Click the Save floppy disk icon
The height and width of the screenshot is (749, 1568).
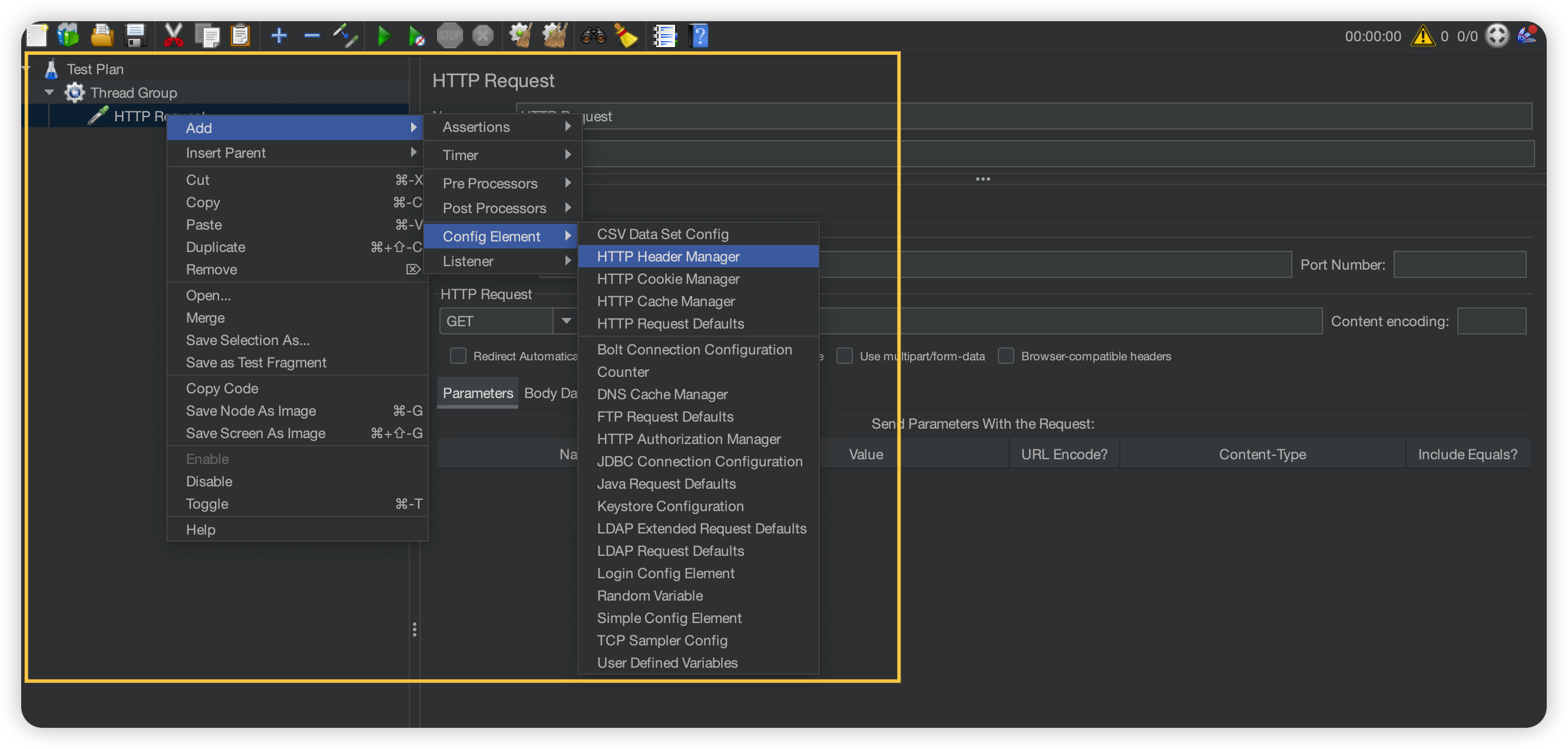tap(135, 36)
